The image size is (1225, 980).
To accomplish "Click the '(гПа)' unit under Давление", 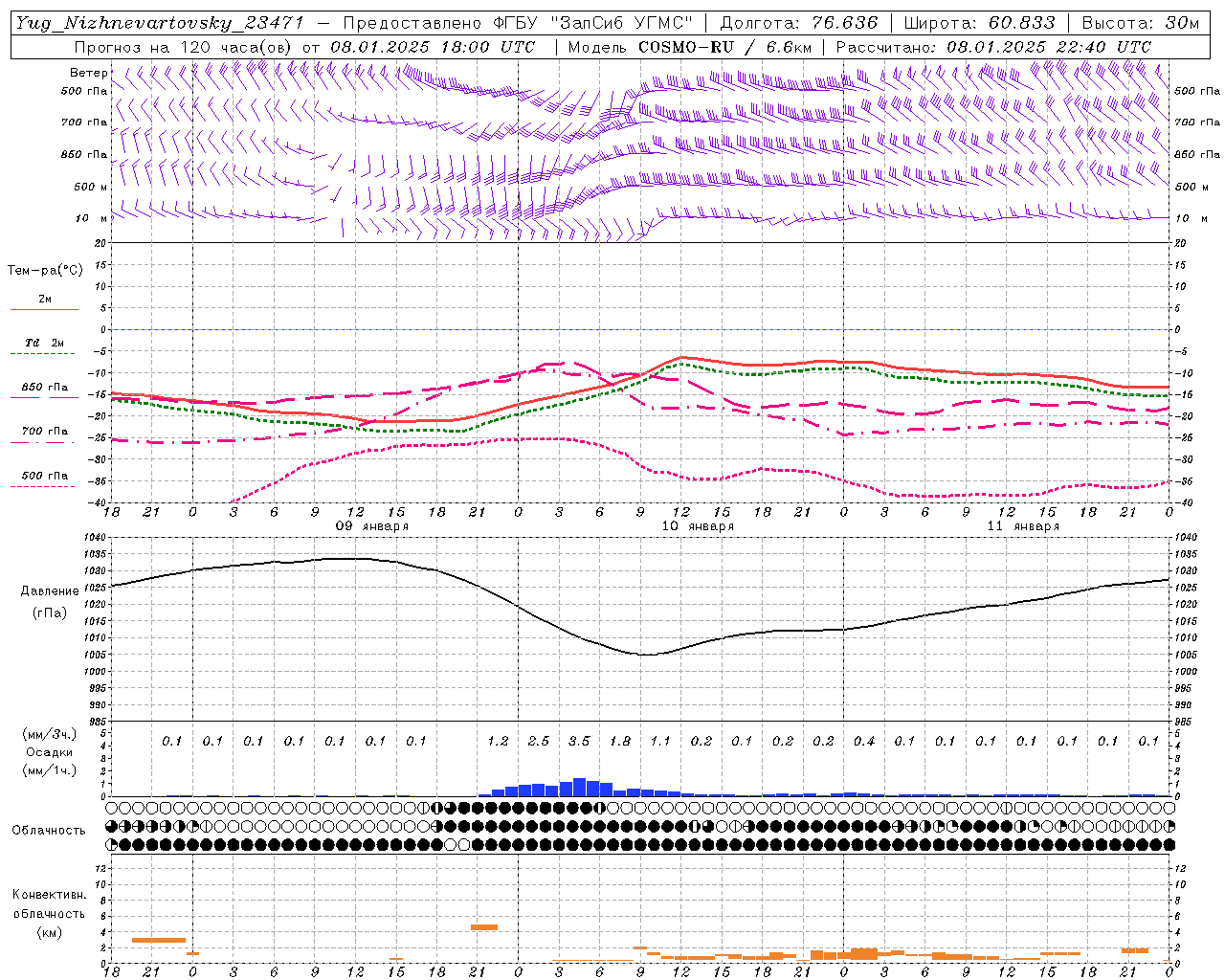I will click(x=50, y=613).
